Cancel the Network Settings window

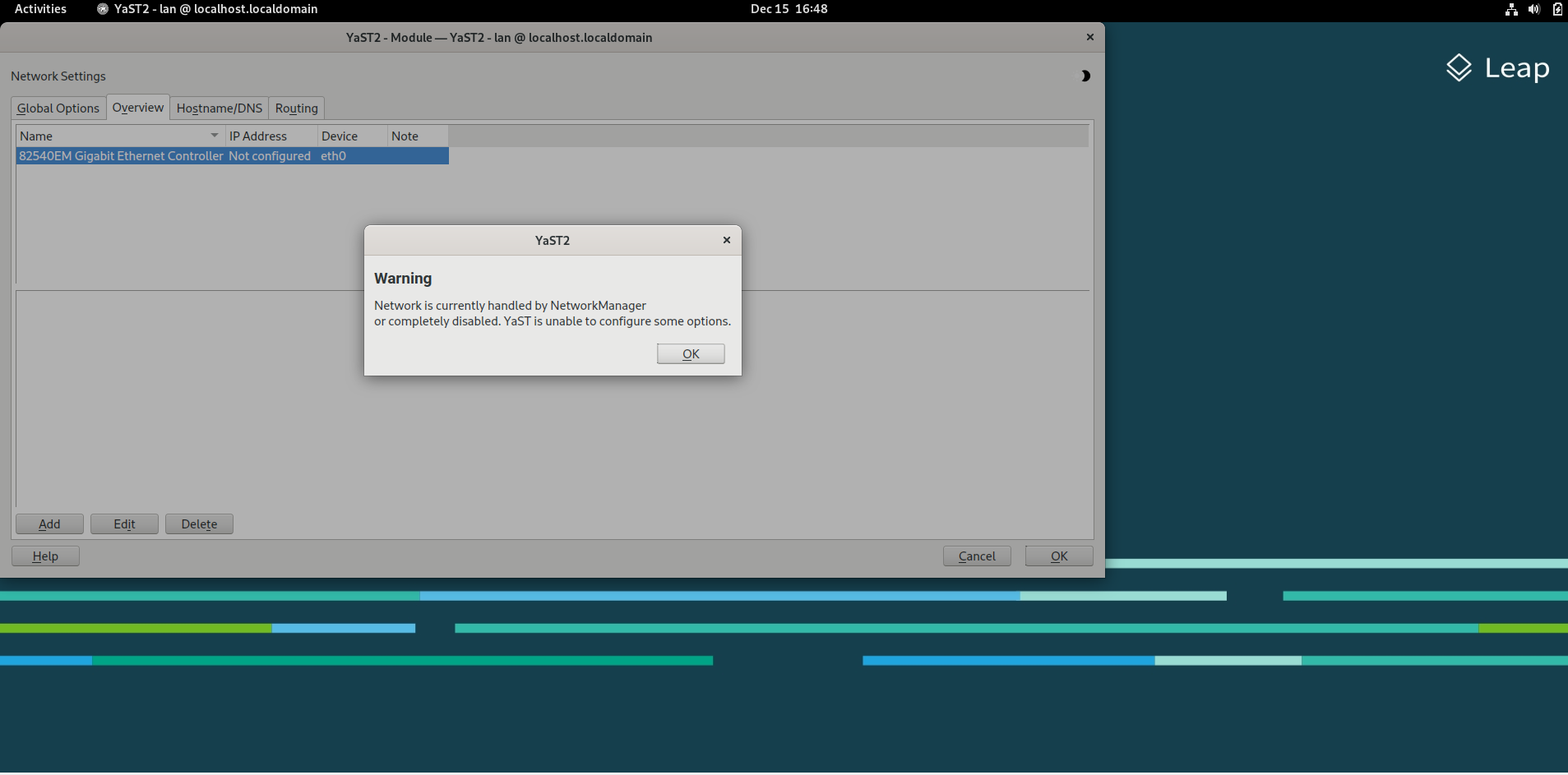(x=977, y=556)
